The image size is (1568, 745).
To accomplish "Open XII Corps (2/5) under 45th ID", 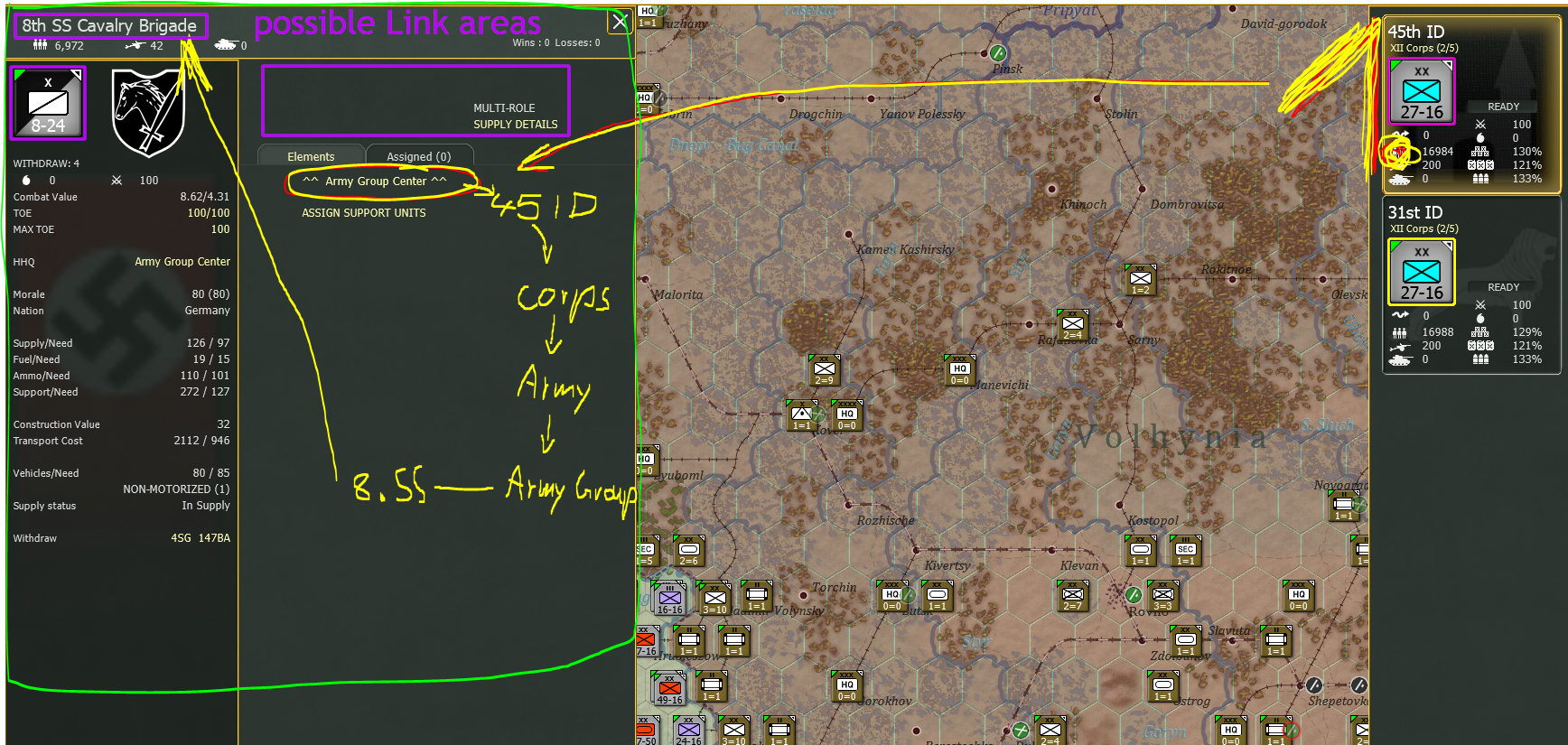I will (1424, 49).
